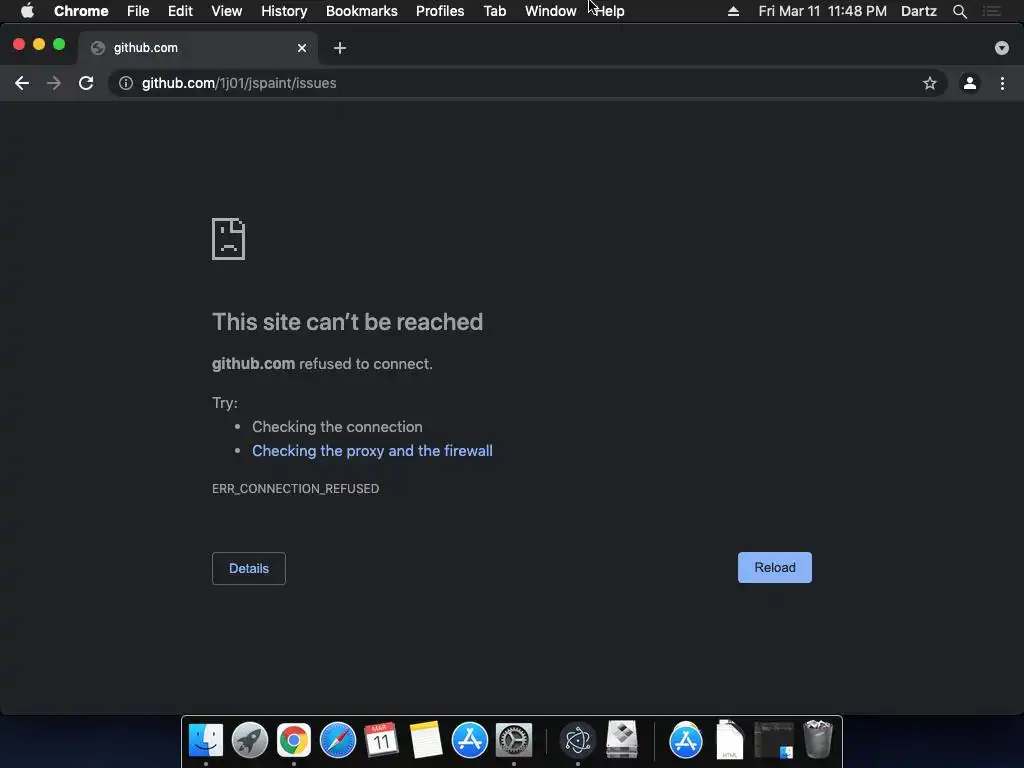Image resolution: width=1024 pixels, height=768 pixels.
Task: Close the github.com tab
Action: 302,48
